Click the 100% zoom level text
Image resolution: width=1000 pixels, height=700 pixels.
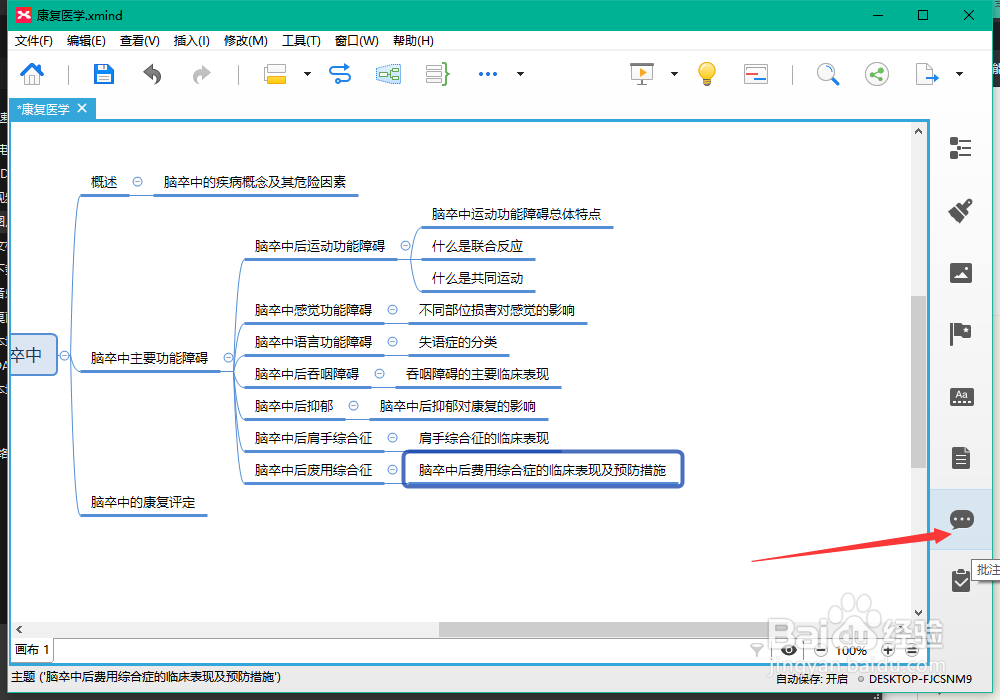coord(851,651)
